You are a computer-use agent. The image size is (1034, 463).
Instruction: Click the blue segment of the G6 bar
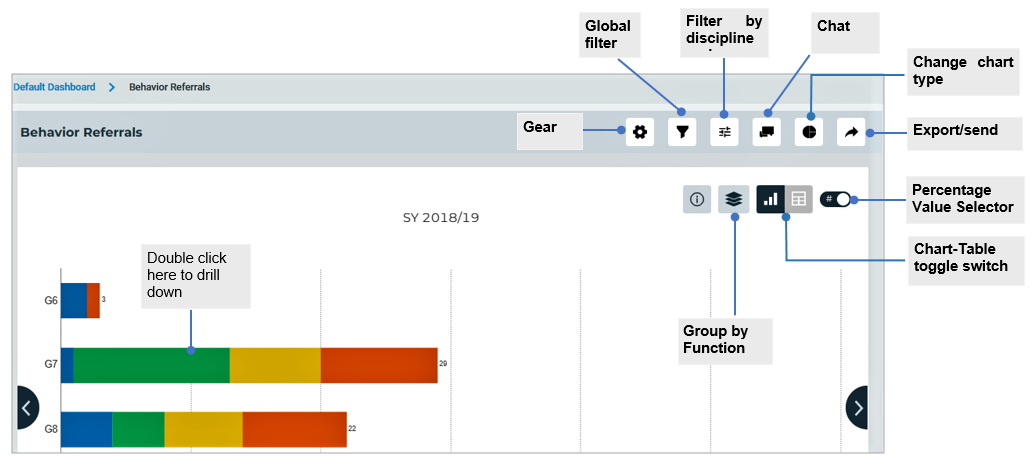tap(73, 300)
